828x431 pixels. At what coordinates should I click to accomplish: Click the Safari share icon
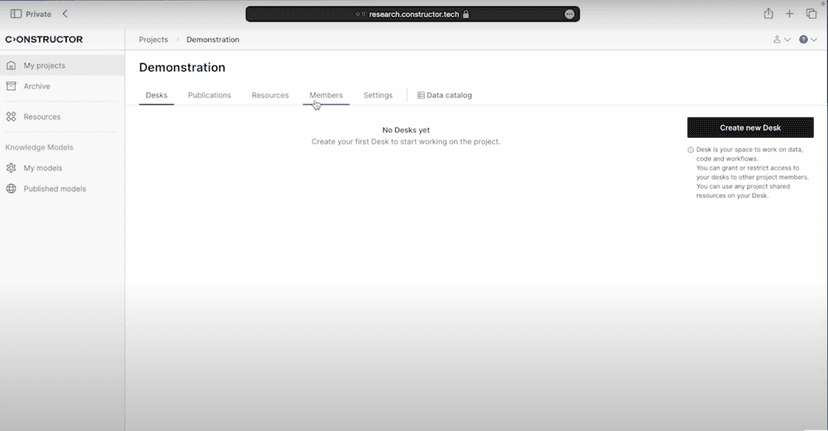pos(768,14)
